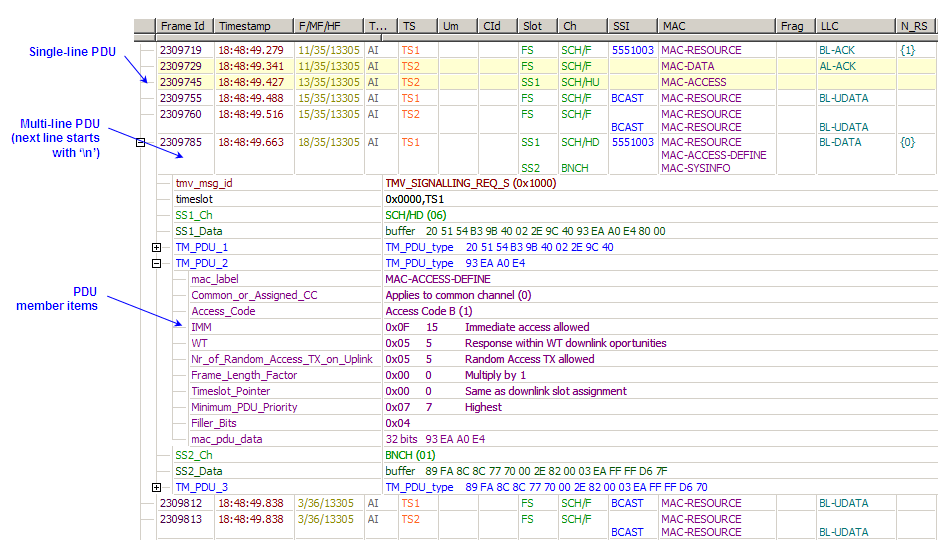The width and height of the screenshot is (951, 556).
Task: Expand the TM_PDU_3 tree node
Action: click(156, 487)
